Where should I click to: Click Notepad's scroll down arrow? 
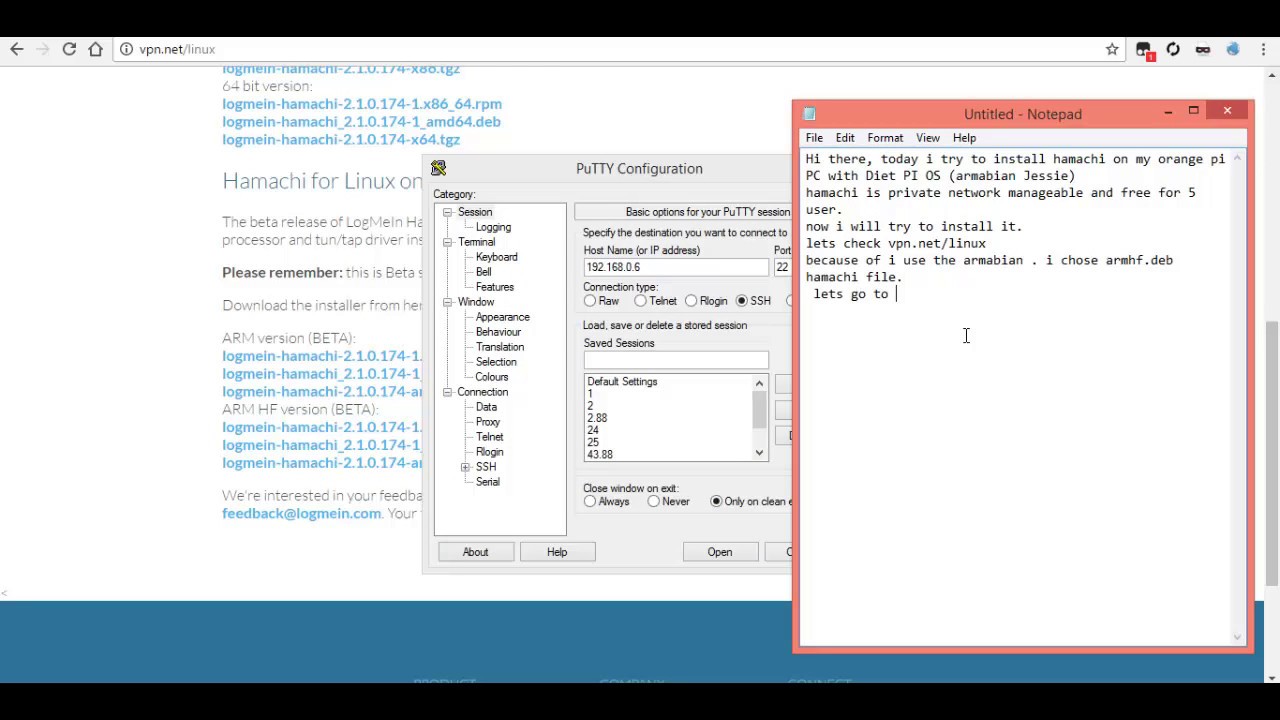click(x=1238, y=637)
